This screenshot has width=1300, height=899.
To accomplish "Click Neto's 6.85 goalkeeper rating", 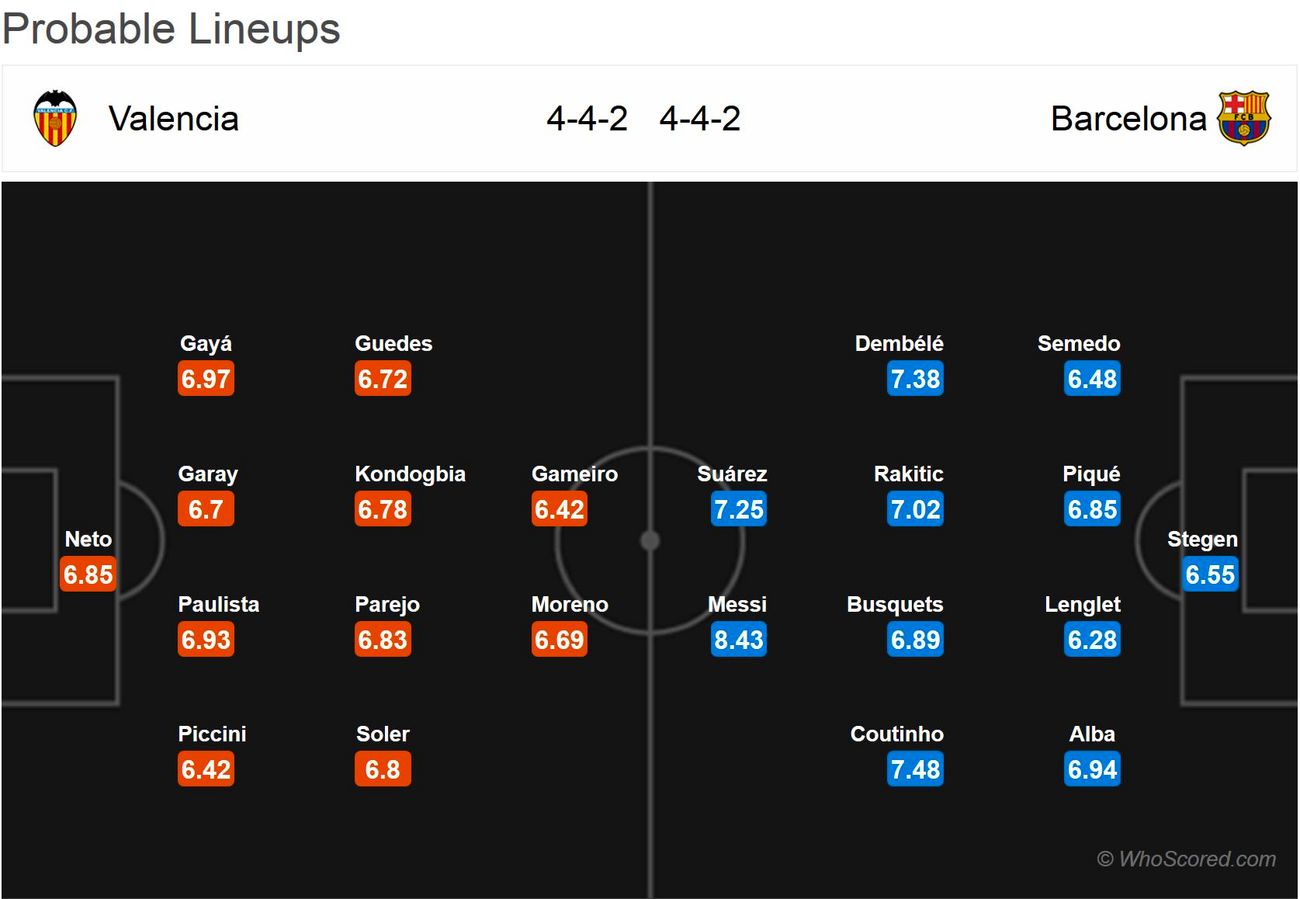I will click(x=88, y=575).
